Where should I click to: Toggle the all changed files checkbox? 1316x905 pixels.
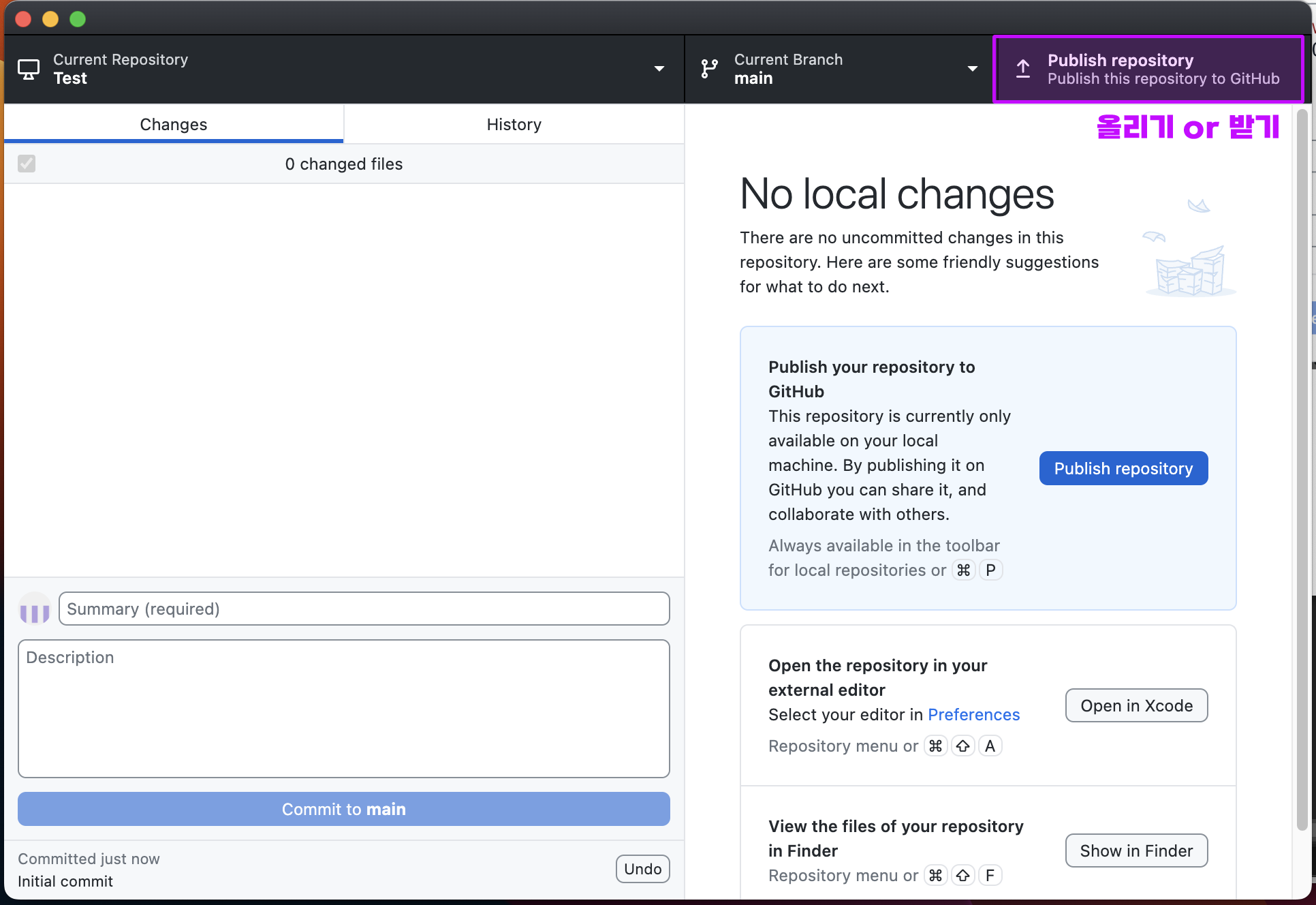[x=27, y=164]
